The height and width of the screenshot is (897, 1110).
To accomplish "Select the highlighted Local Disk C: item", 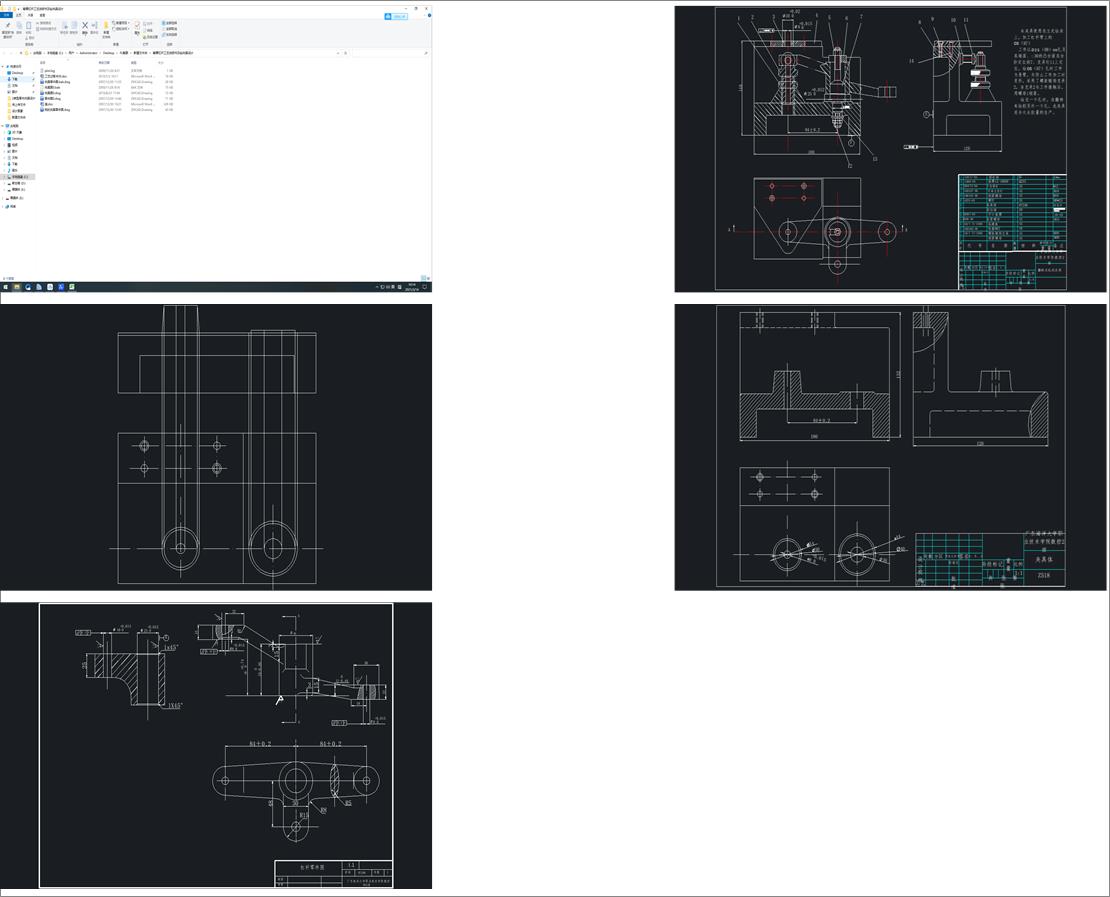I will [18, 177].
